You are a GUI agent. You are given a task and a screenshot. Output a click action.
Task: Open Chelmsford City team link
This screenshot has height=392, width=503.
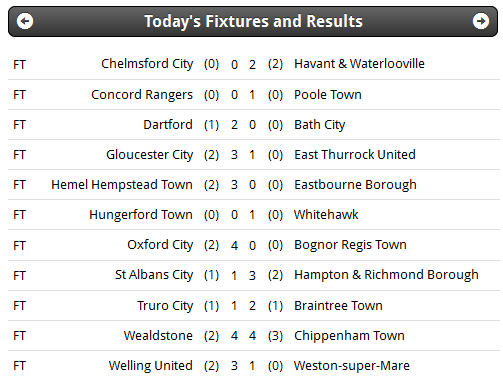coord(147,64)
